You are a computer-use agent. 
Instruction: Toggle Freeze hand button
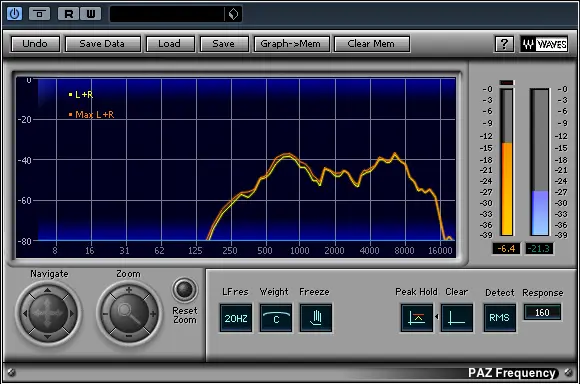click(316, 318)
